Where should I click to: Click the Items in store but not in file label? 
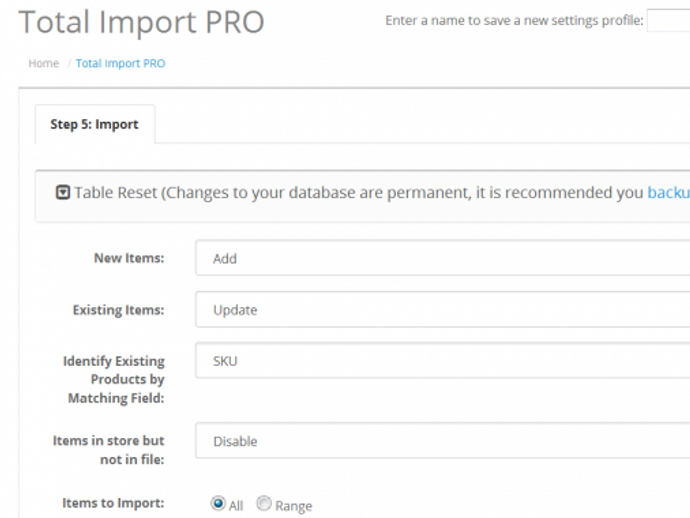(x=109, y=449)
